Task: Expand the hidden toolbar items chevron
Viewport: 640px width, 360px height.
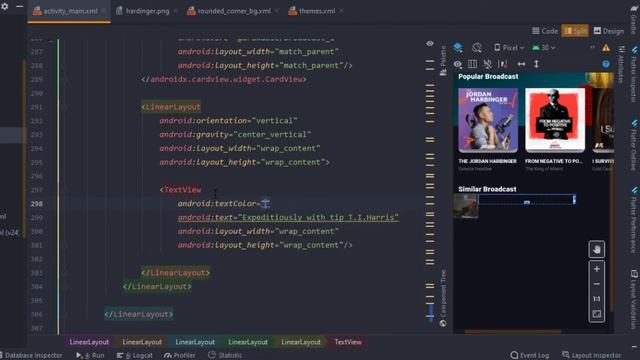Action: pos(592,47)
